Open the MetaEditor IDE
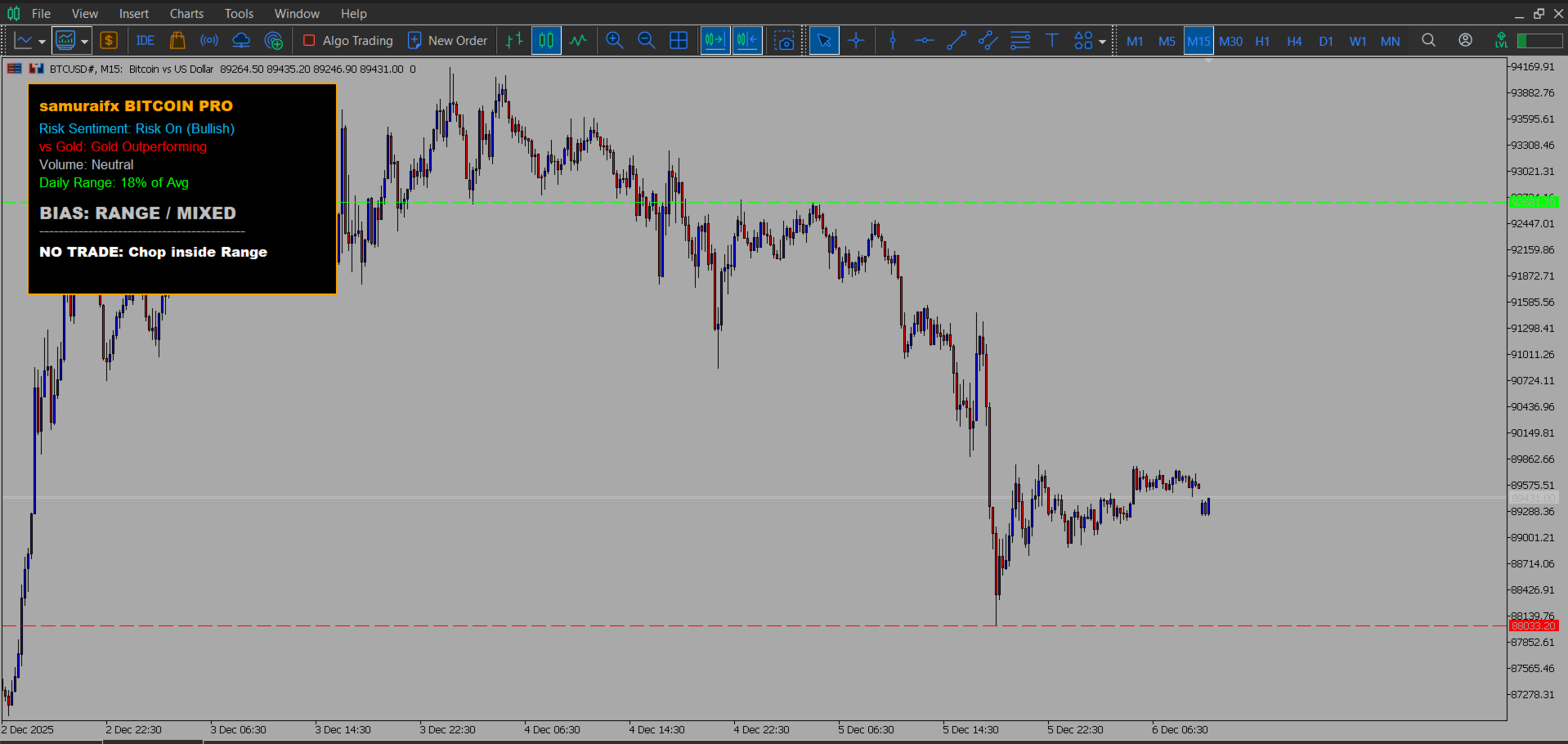The image size is (1568, 744). coord(146,40)
